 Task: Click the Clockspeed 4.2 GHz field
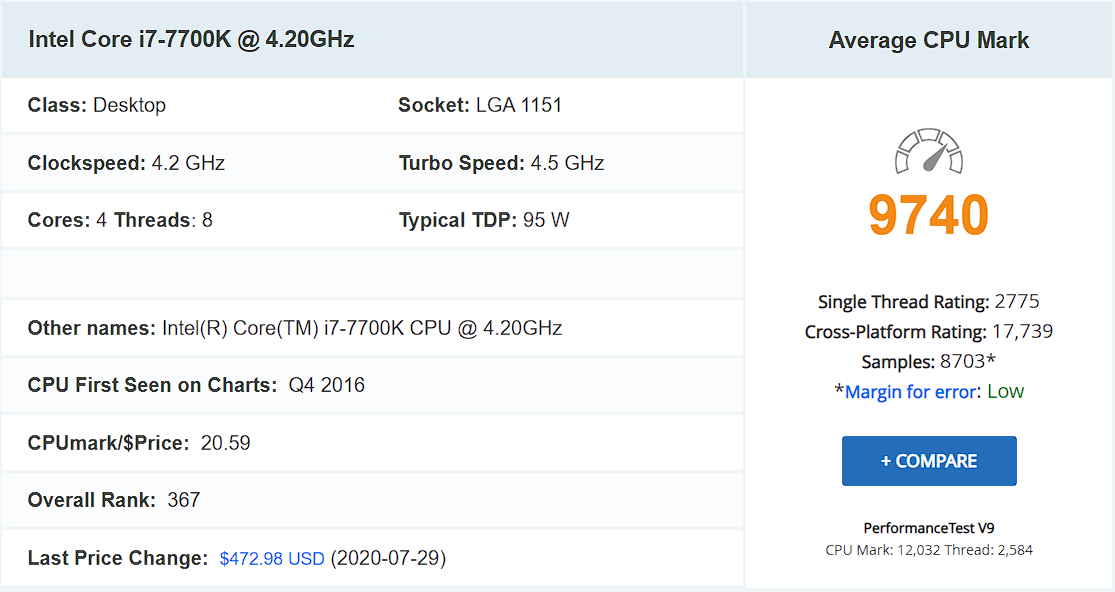[127, 163]
